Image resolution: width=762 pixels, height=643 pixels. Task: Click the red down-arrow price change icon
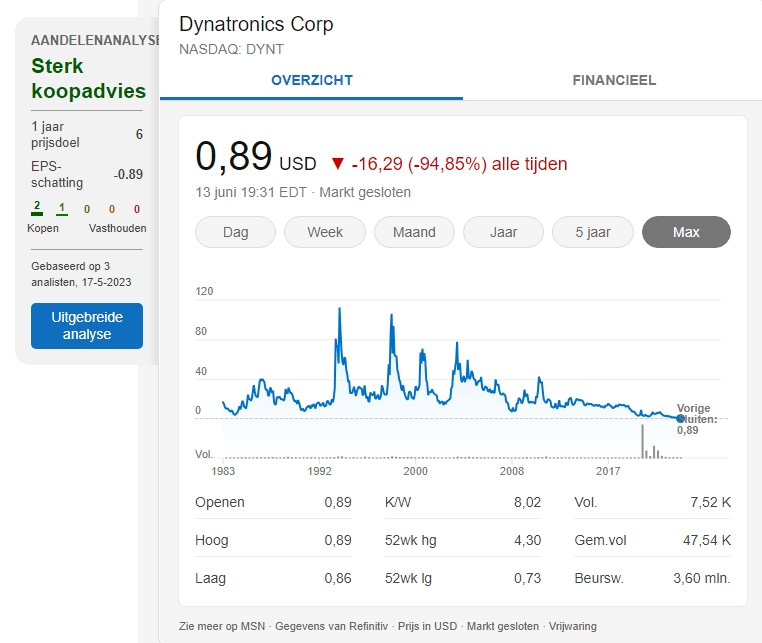coord(337,164)
